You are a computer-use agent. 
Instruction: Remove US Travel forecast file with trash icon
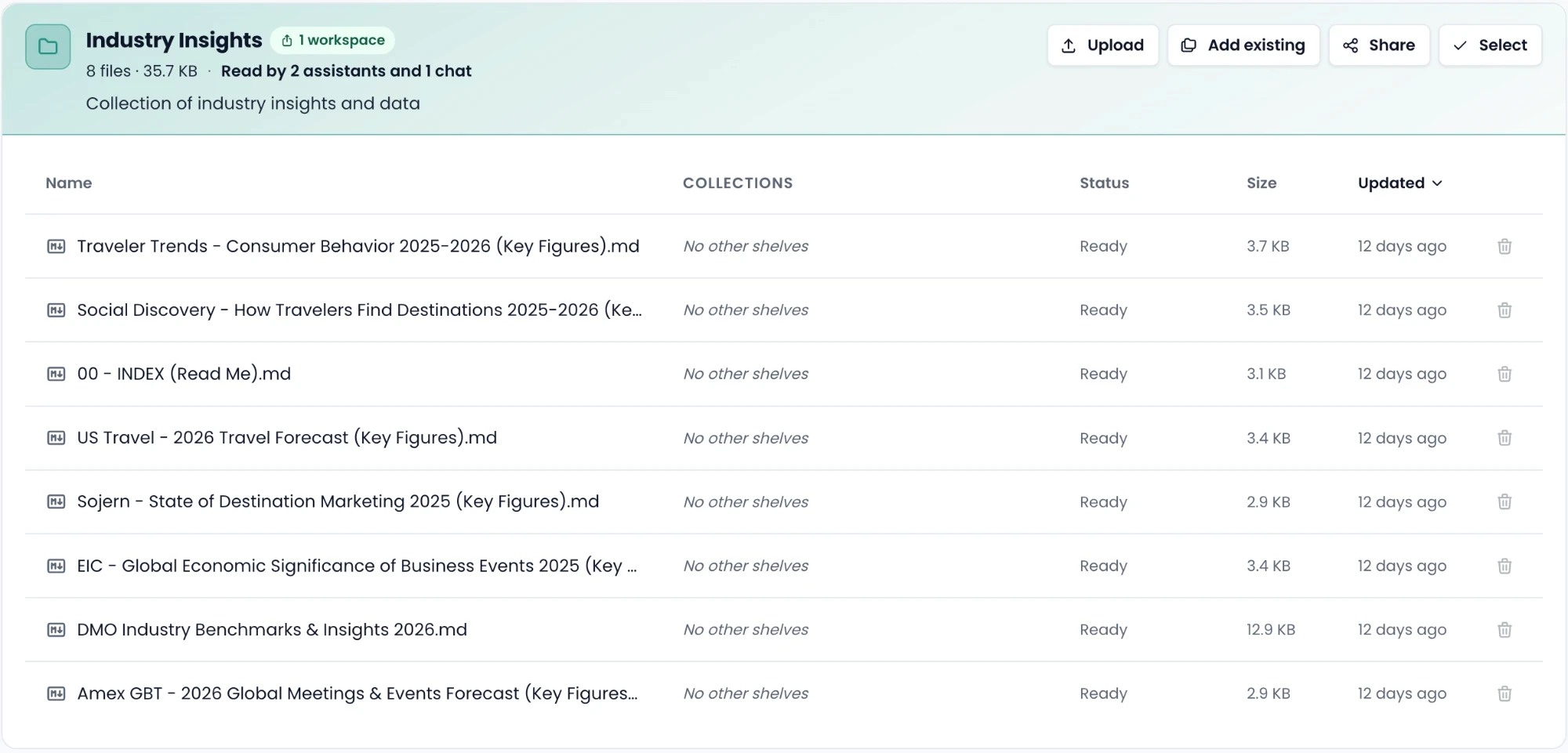[x=1504, y=438]
